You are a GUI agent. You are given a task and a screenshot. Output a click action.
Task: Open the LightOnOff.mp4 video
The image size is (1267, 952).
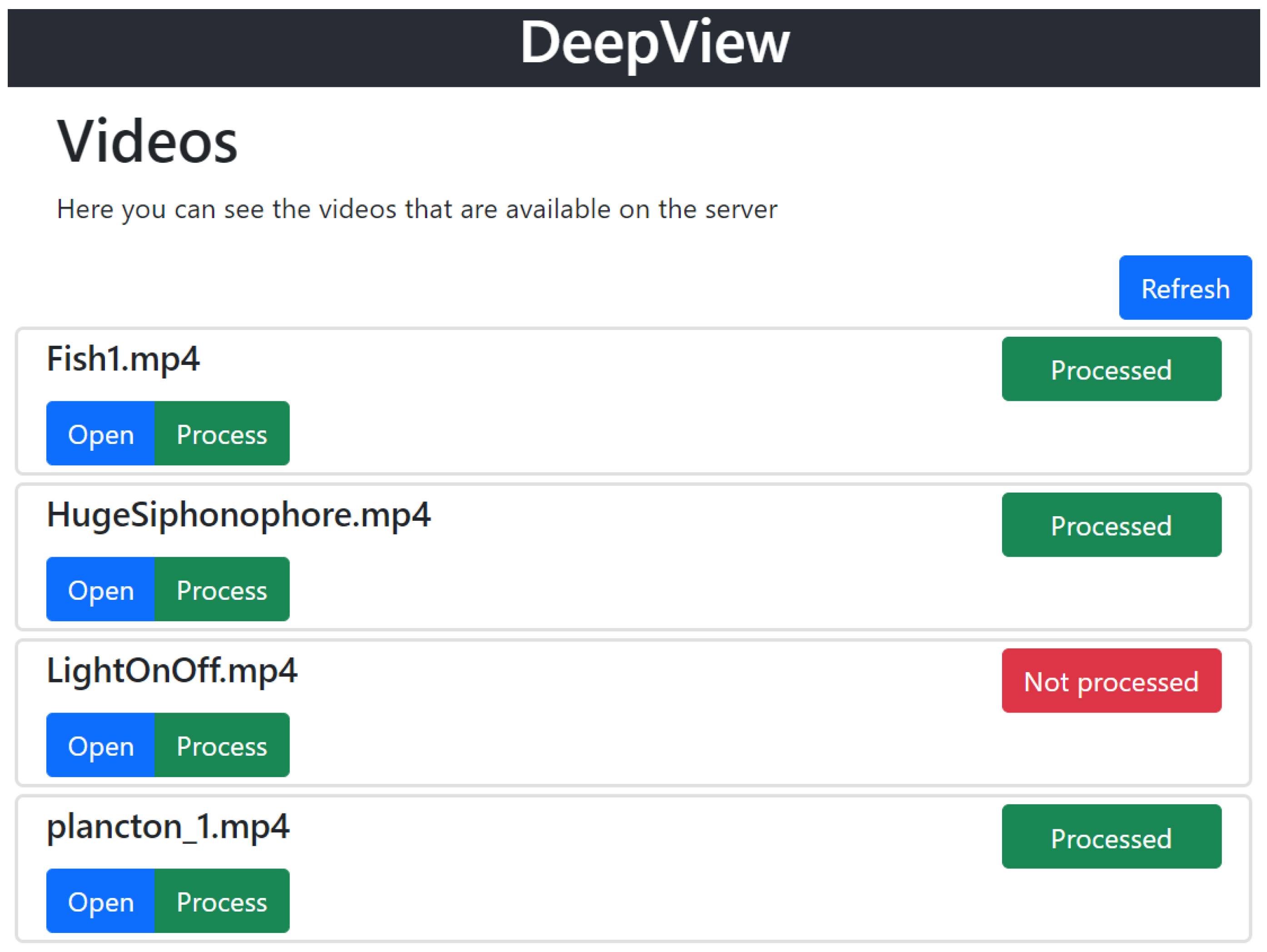tap(101, 745)
